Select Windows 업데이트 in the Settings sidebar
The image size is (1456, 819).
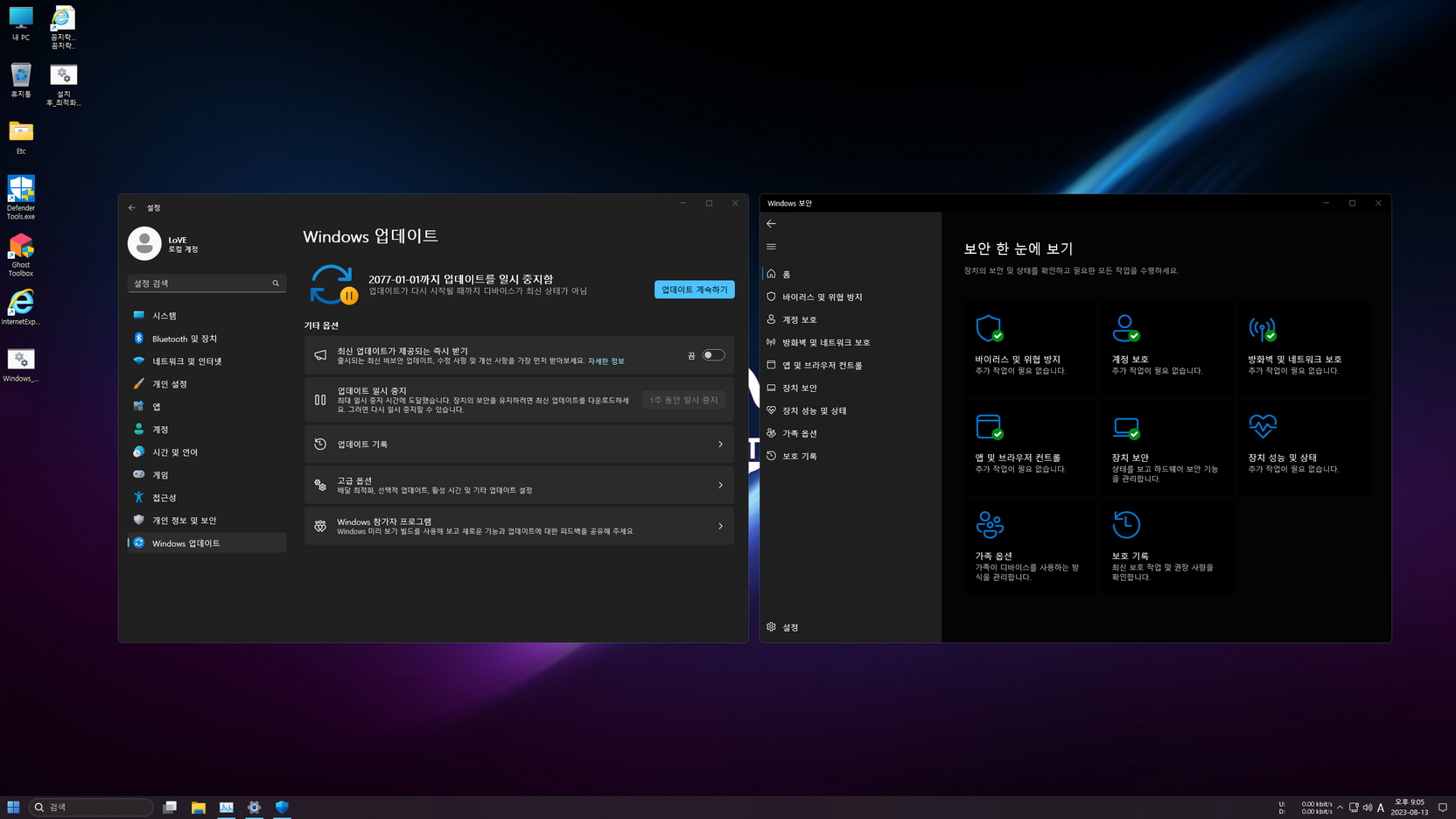click(x=206, y=543)
